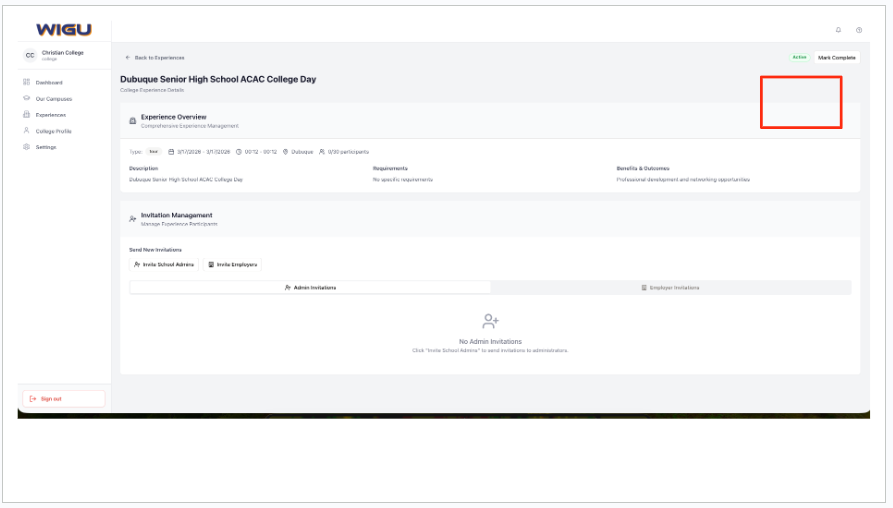Open Our Campuses from the sidebar menu

(x=53, y=99)
